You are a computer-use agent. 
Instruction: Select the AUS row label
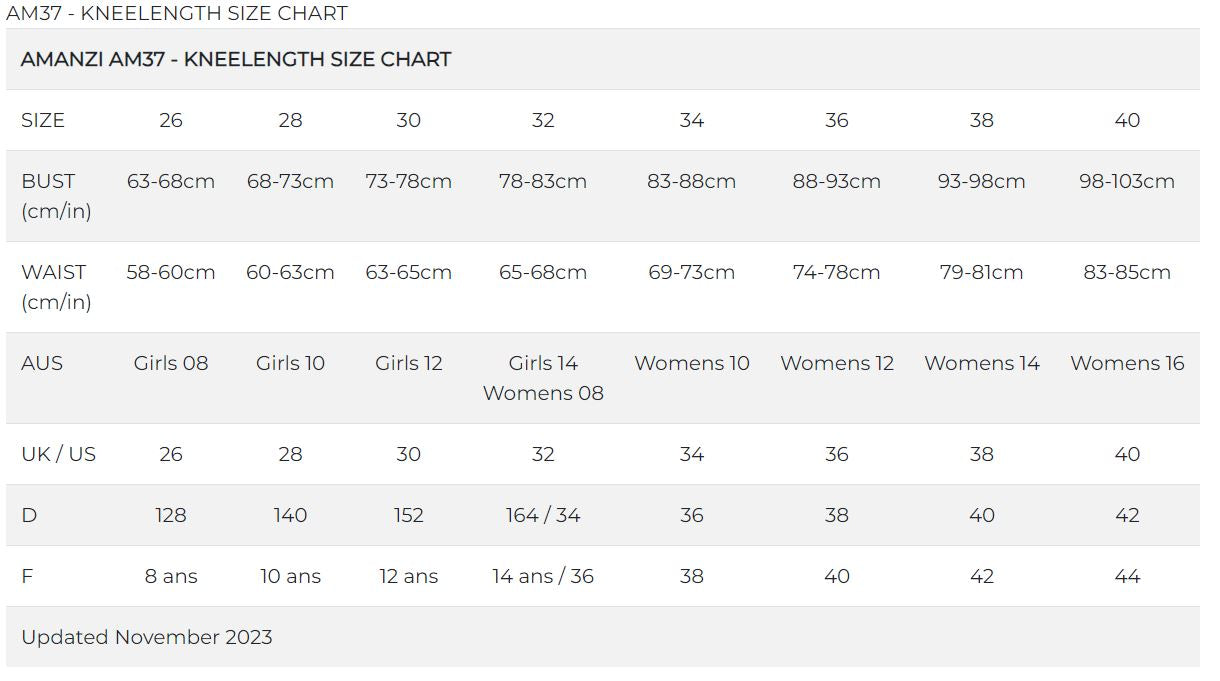coord(42,363)
